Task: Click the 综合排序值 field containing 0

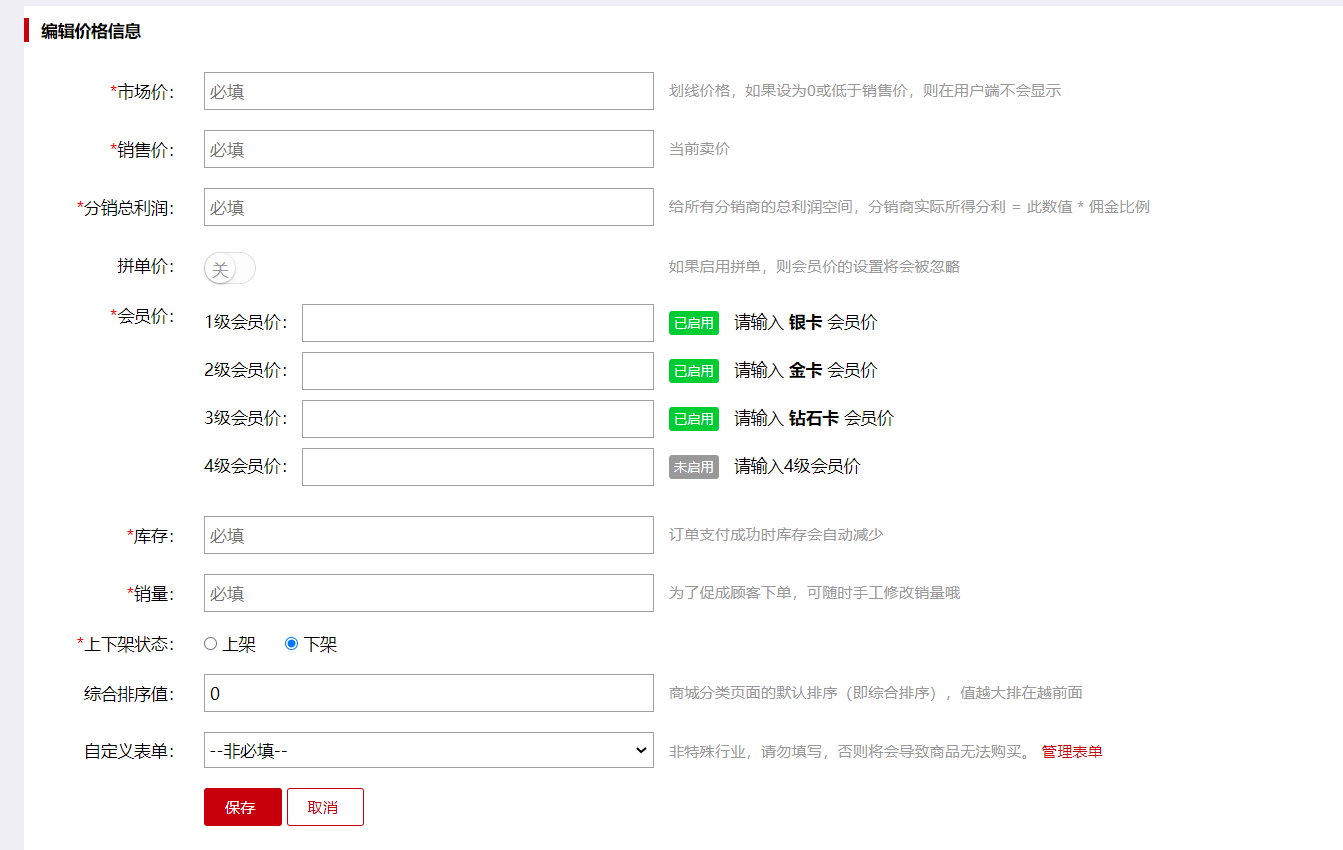Action: tap(428, 693)
